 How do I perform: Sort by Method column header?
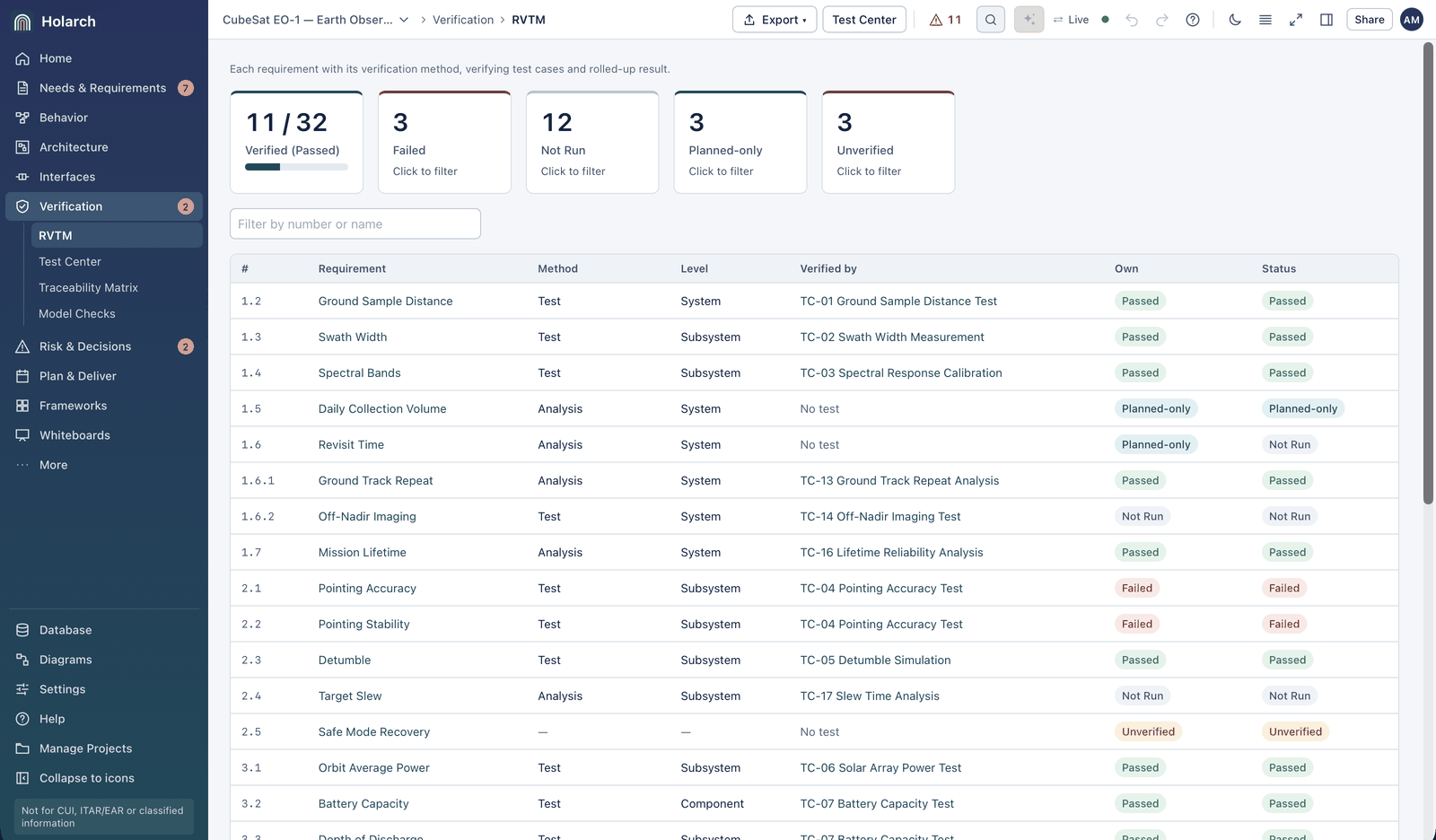click(x=557, y=268)
